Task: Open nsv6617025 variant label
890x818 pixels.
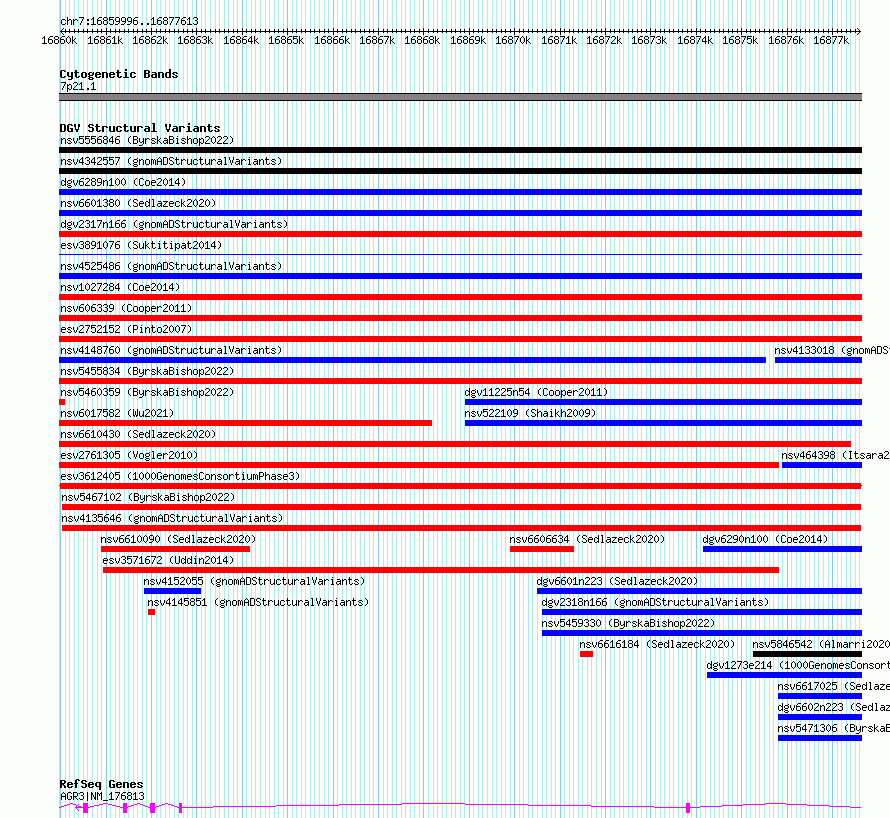Action: pyautogui.click(x=833, y=686)
